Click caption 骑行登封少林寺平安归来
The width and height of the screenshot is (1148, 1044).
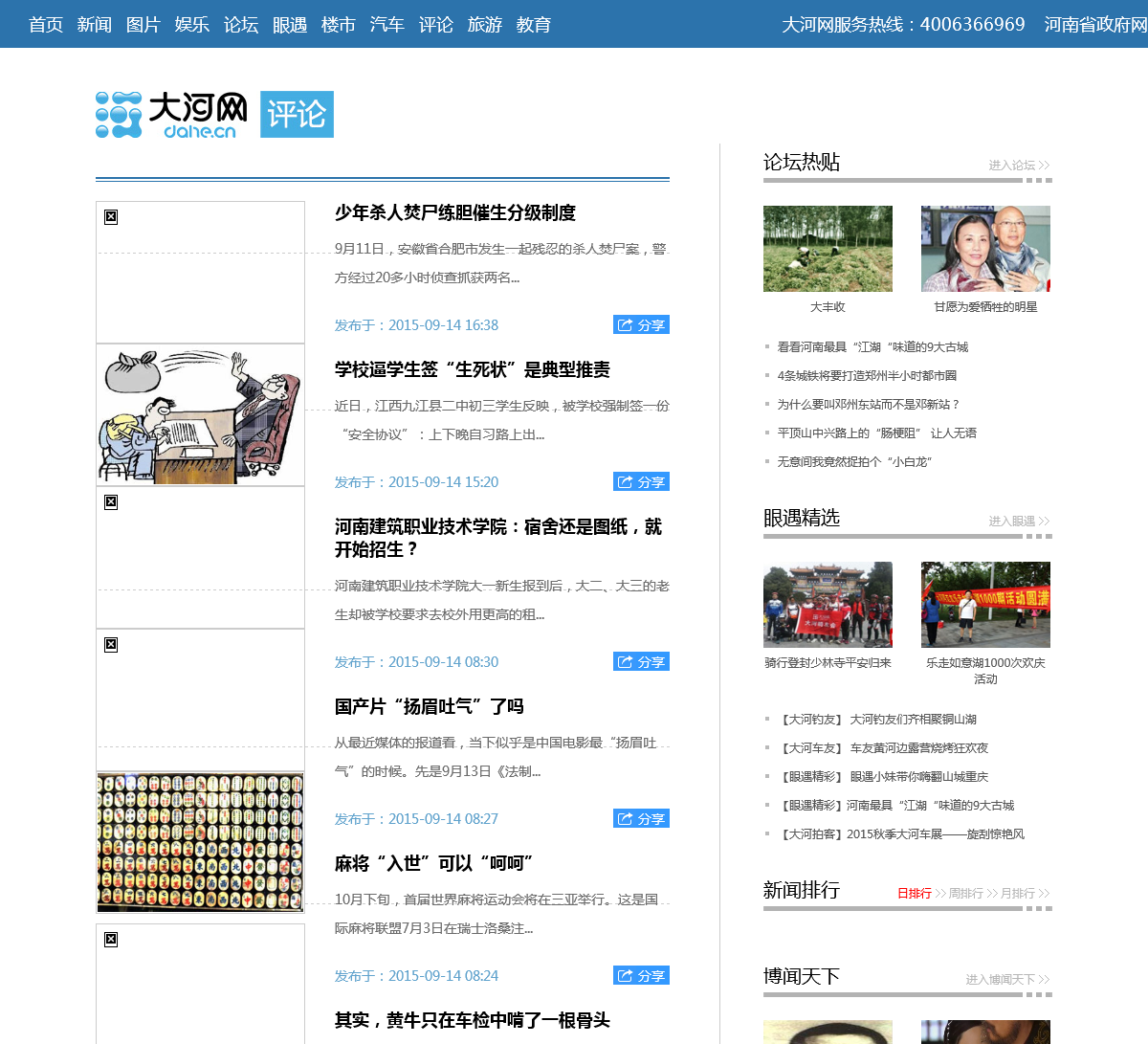828,663
